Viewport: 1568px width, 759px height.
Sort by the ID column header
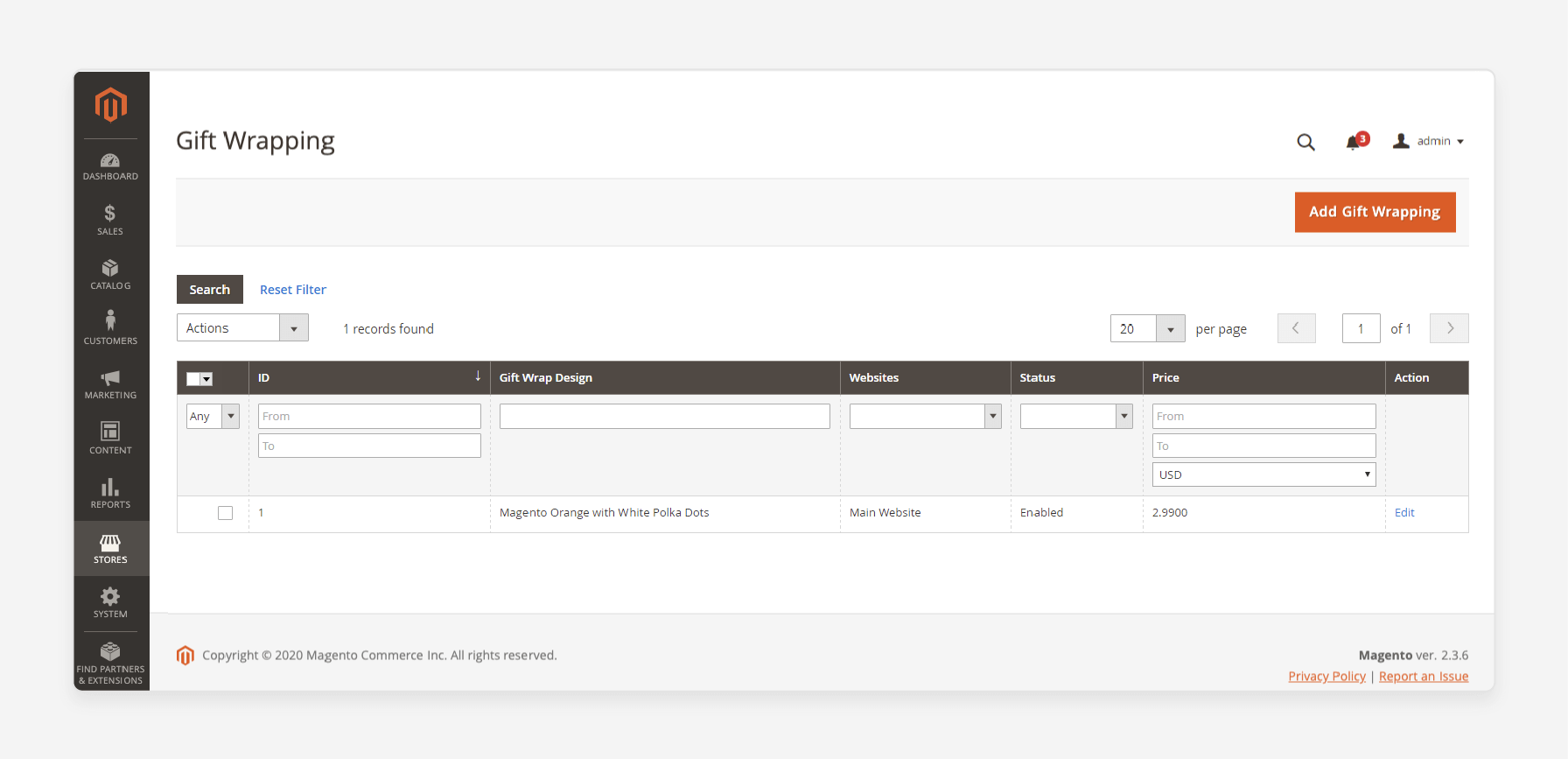click(x=369, y=377)
